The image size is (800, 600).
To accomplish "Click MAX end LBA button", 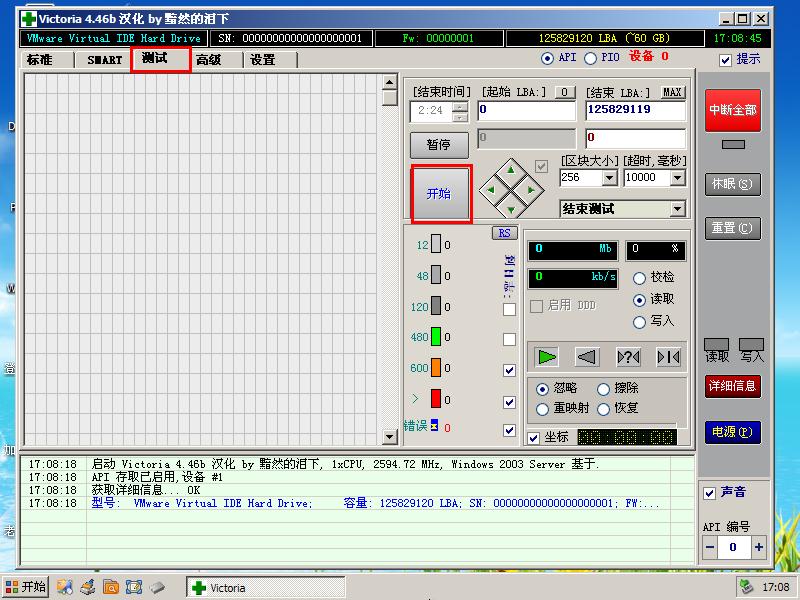I will (672, 92).
